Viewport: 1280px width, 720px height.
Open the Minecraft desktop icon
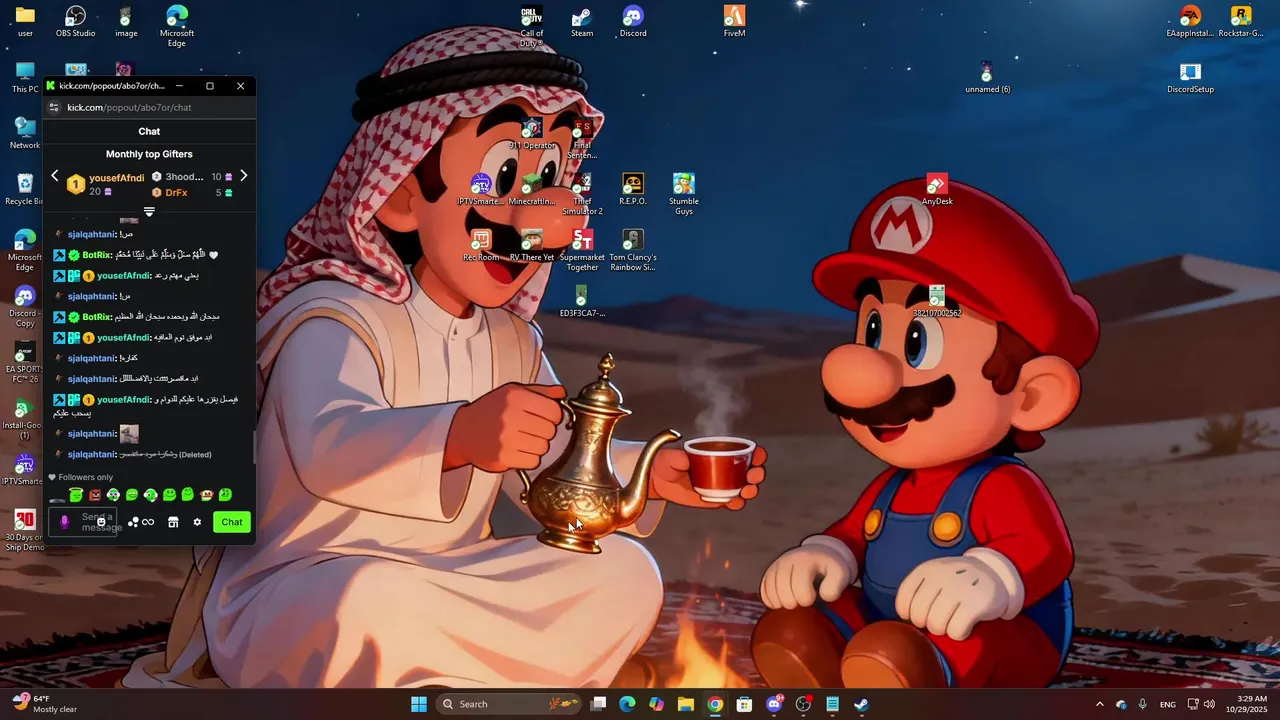(x=532, y=189)
